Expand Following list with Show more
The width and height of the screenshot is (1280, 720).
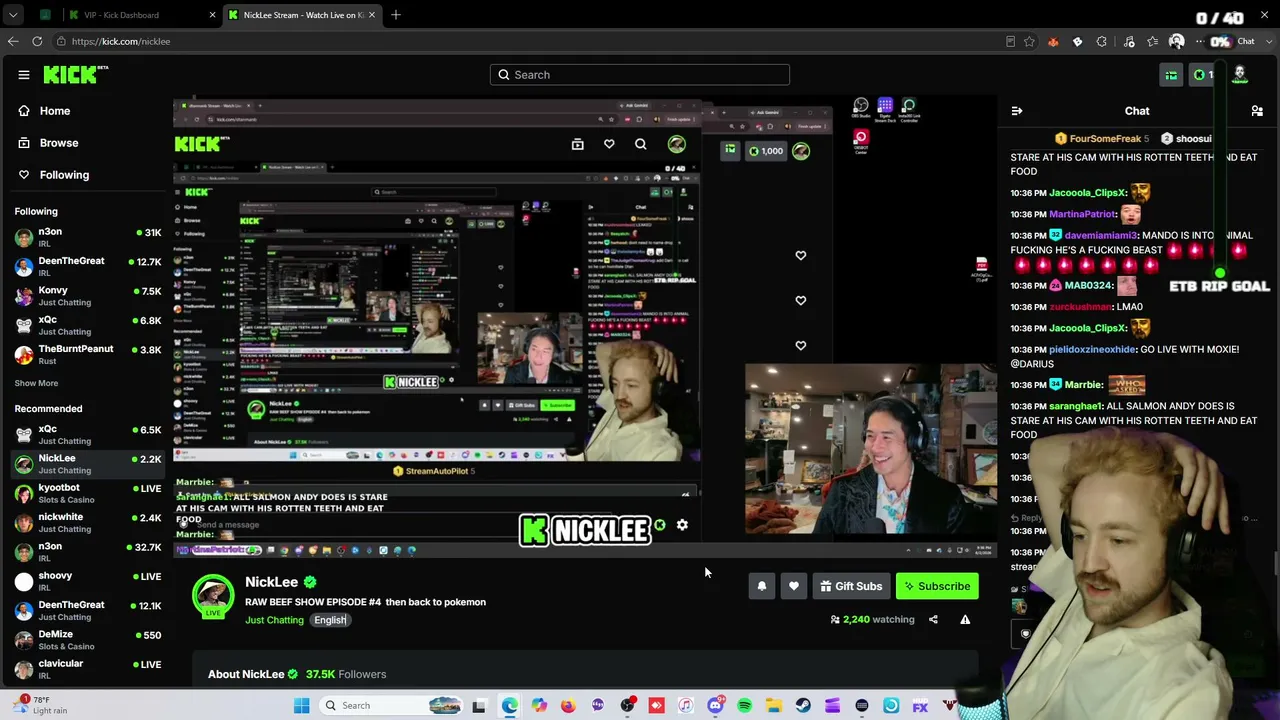point(36,383)
